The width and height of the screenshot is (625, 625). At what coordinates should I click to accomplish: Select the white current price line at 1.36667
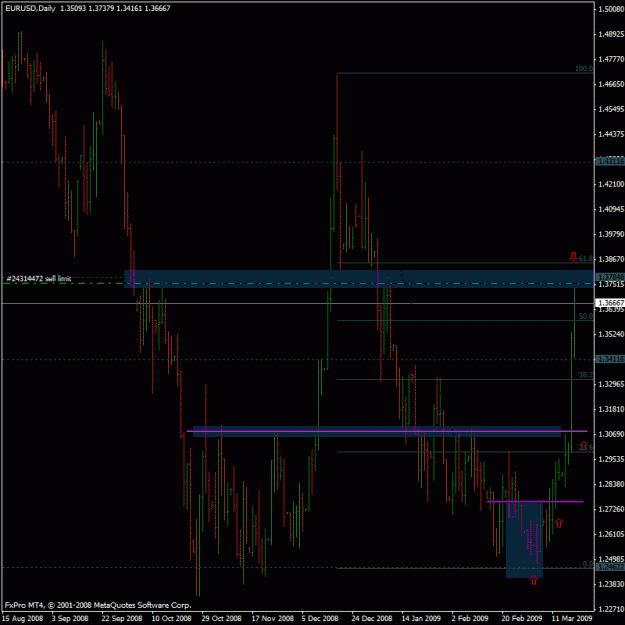pos(297,303)
